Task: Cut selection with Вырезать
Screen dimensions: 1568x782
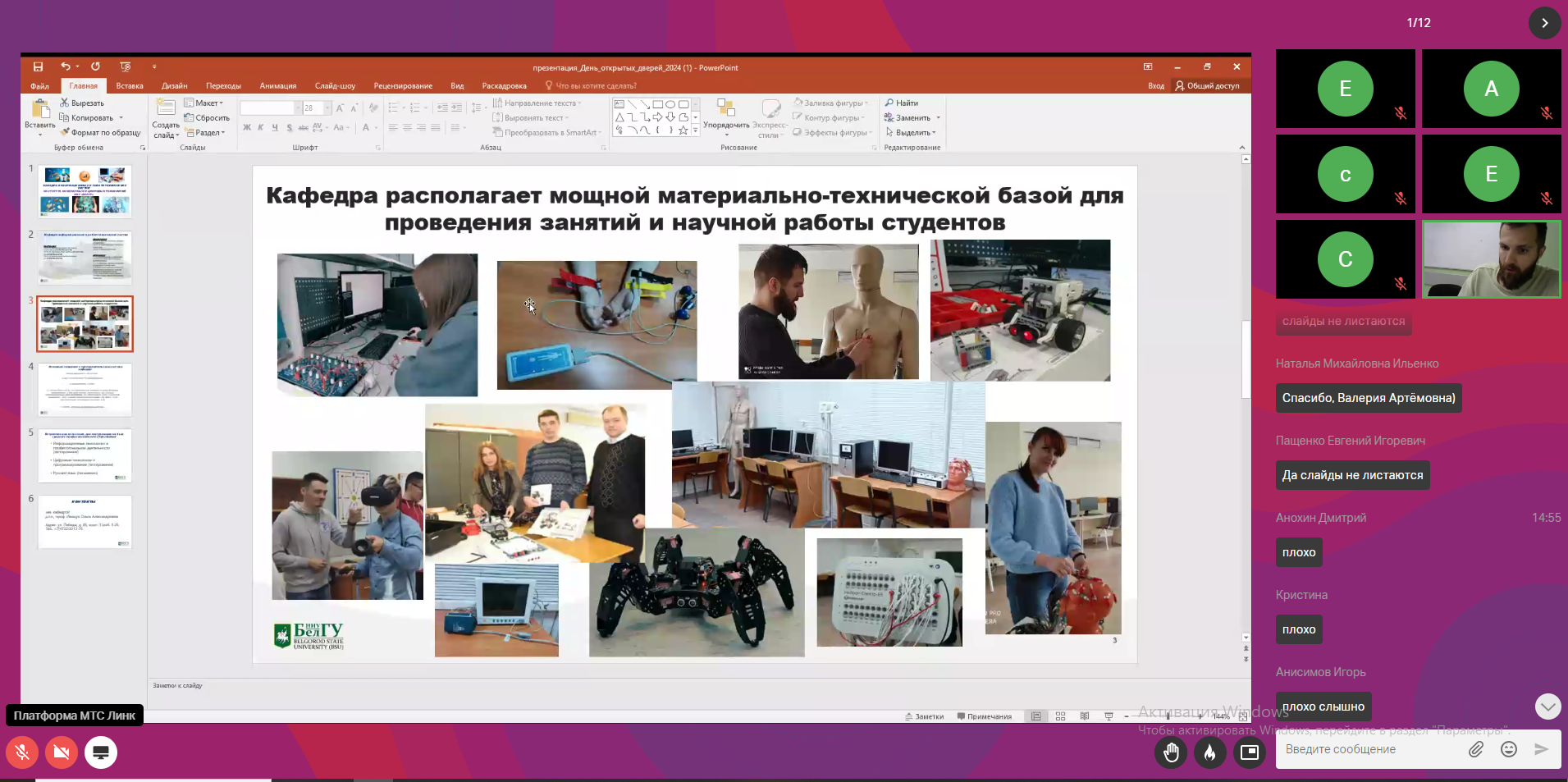Action: click(x=82, y=103)
